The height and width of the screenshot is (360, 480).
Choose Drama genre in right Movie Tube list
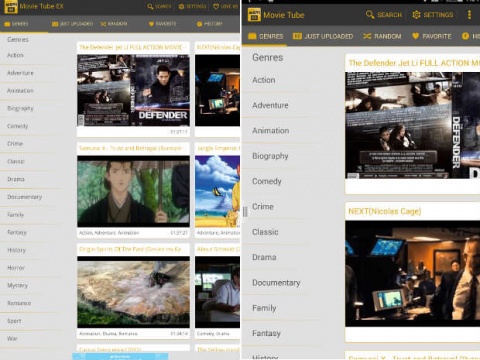(x=264, y=257)
